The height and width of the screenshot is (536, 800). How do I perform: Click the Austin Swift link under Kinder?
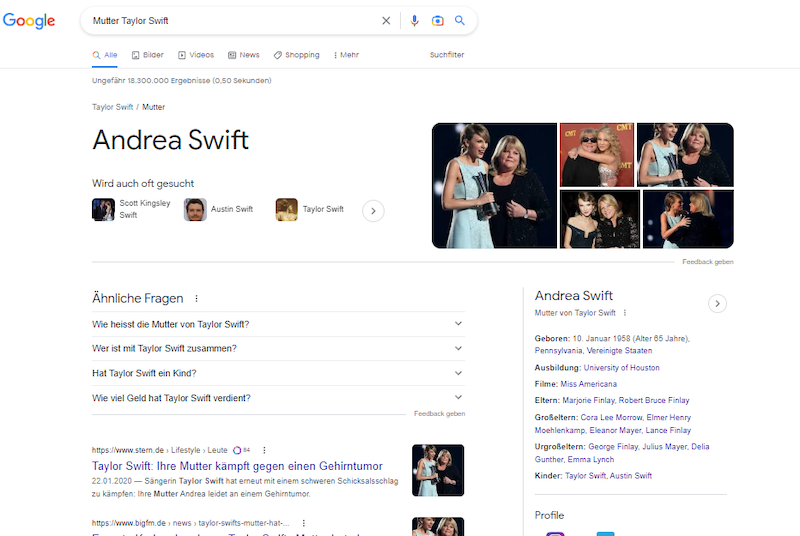click(631, 475)
